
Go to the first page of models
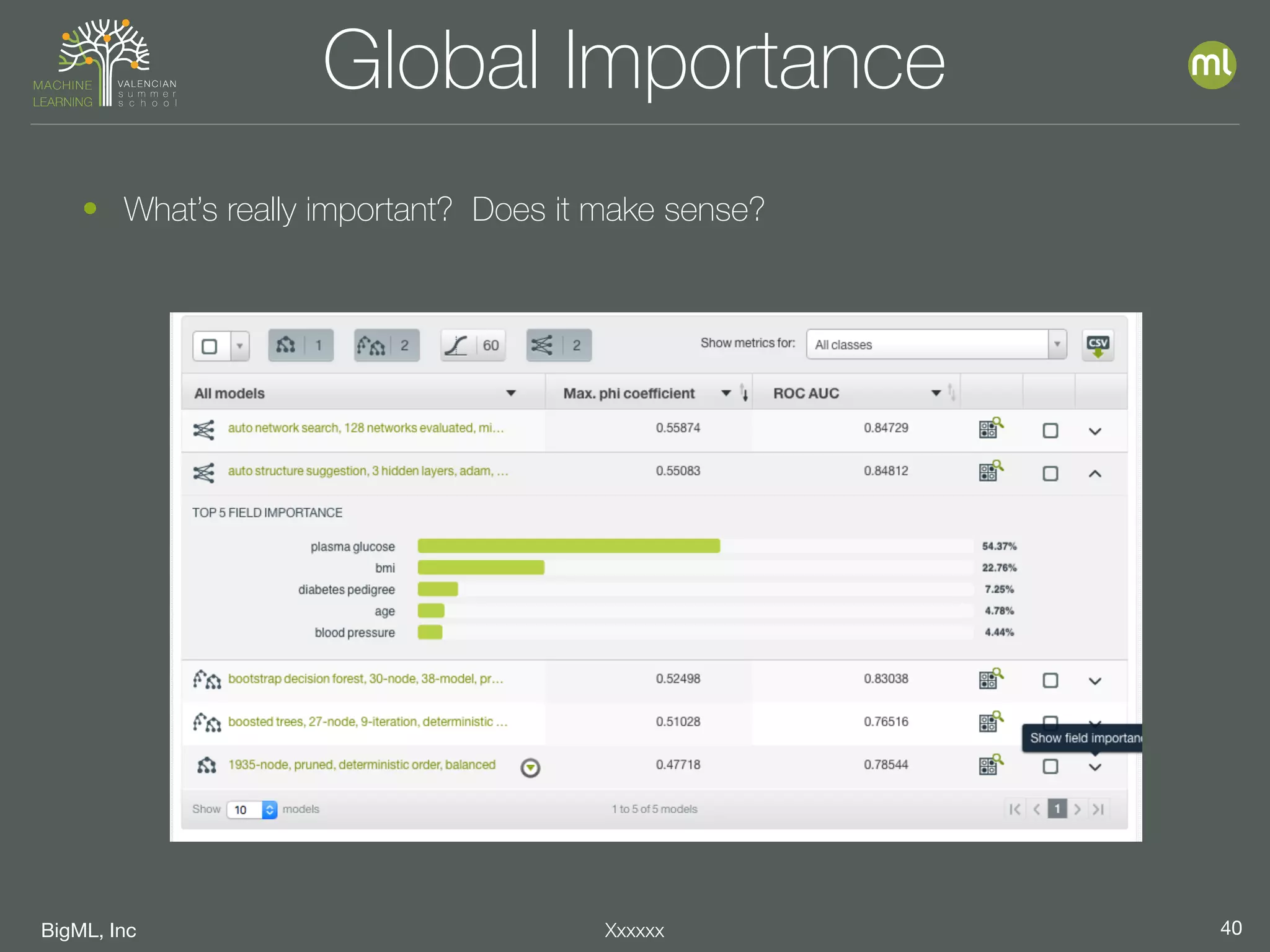point(1015,809)
